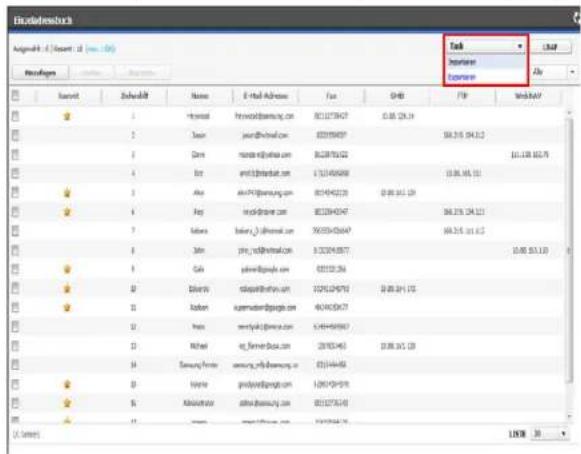581x454 pixels.
Task: Click the scrollbar down arrow of the list
Action: (x=571, y=417)
